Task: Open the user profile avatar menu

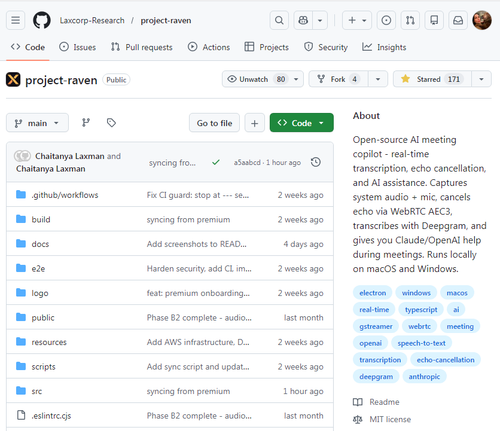Action: tap(482, 20)
